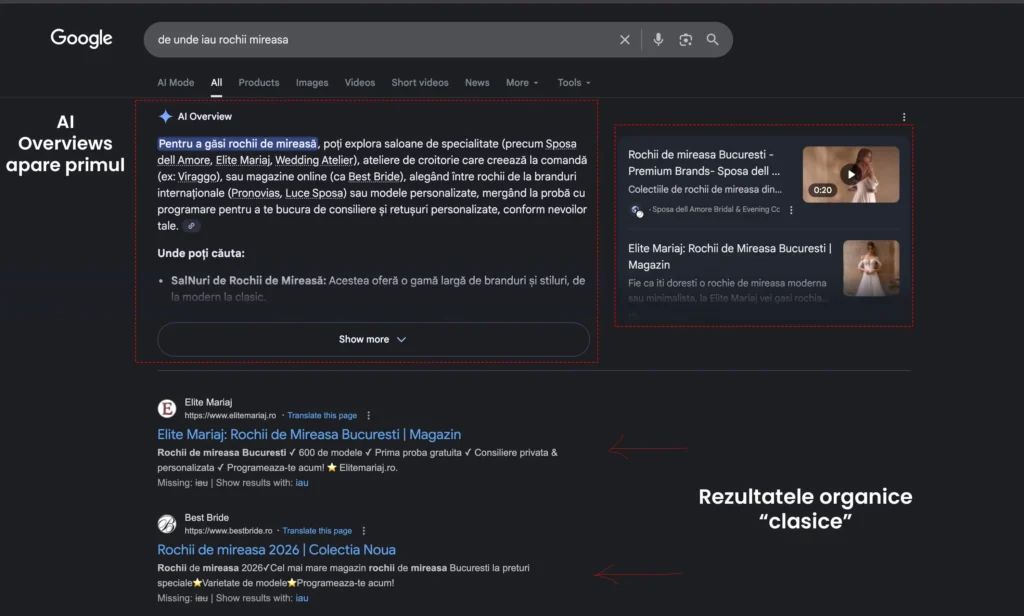Click the Wedding Atelier link in overview

315,160
